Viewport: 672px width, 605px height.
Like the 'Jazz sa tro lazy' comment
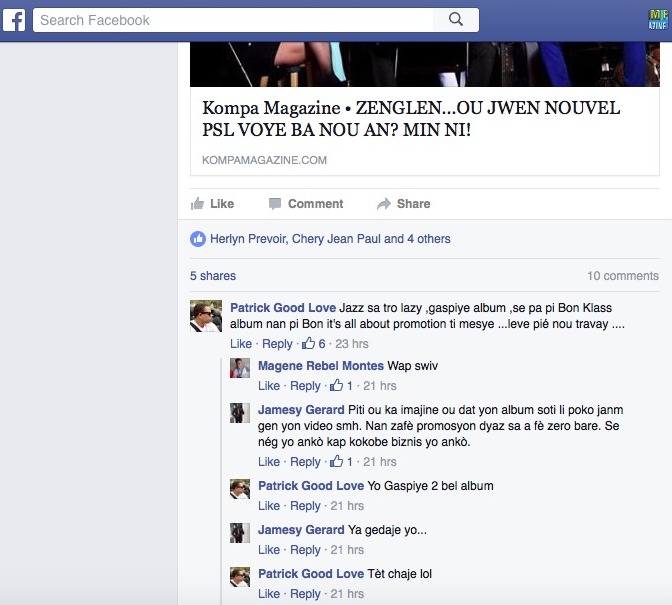coord(241,344)
